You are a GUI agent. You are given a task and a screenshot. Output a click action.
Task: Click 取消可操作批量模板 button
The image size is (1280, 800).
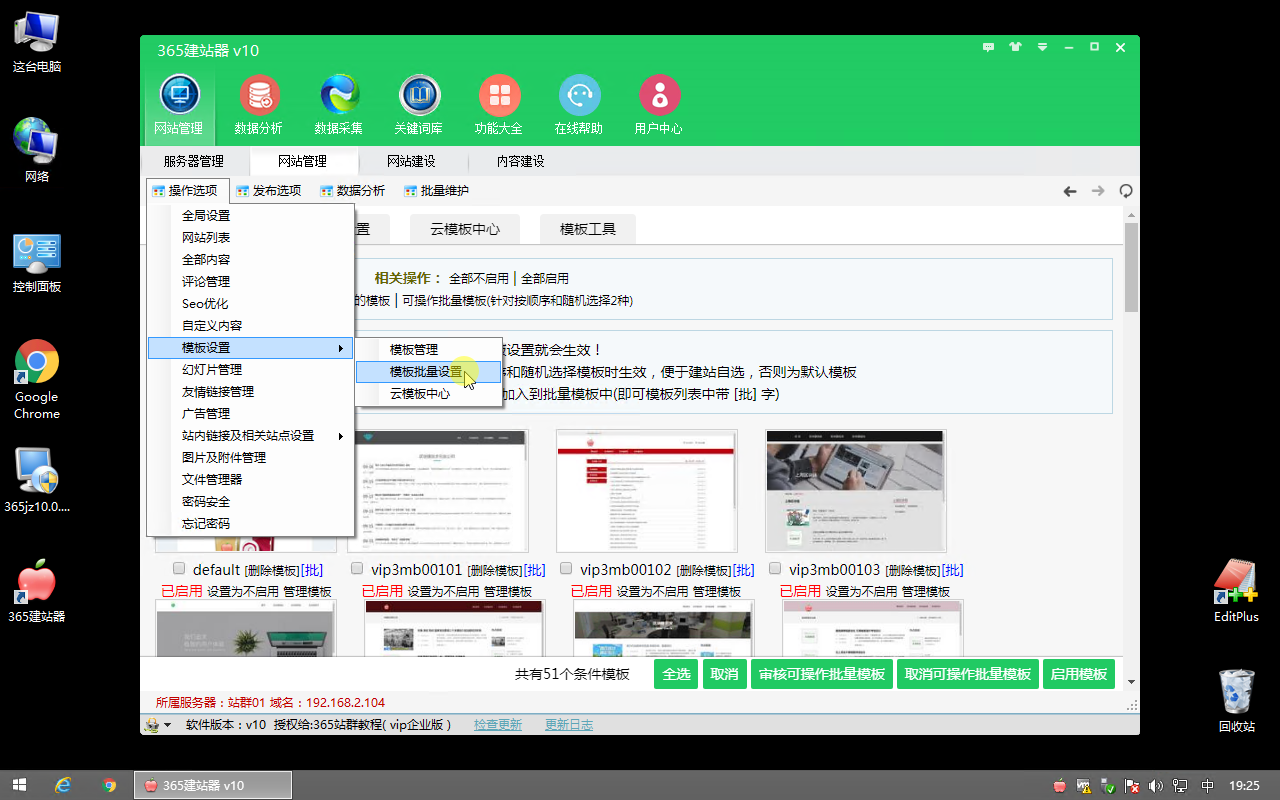(968, 674)
